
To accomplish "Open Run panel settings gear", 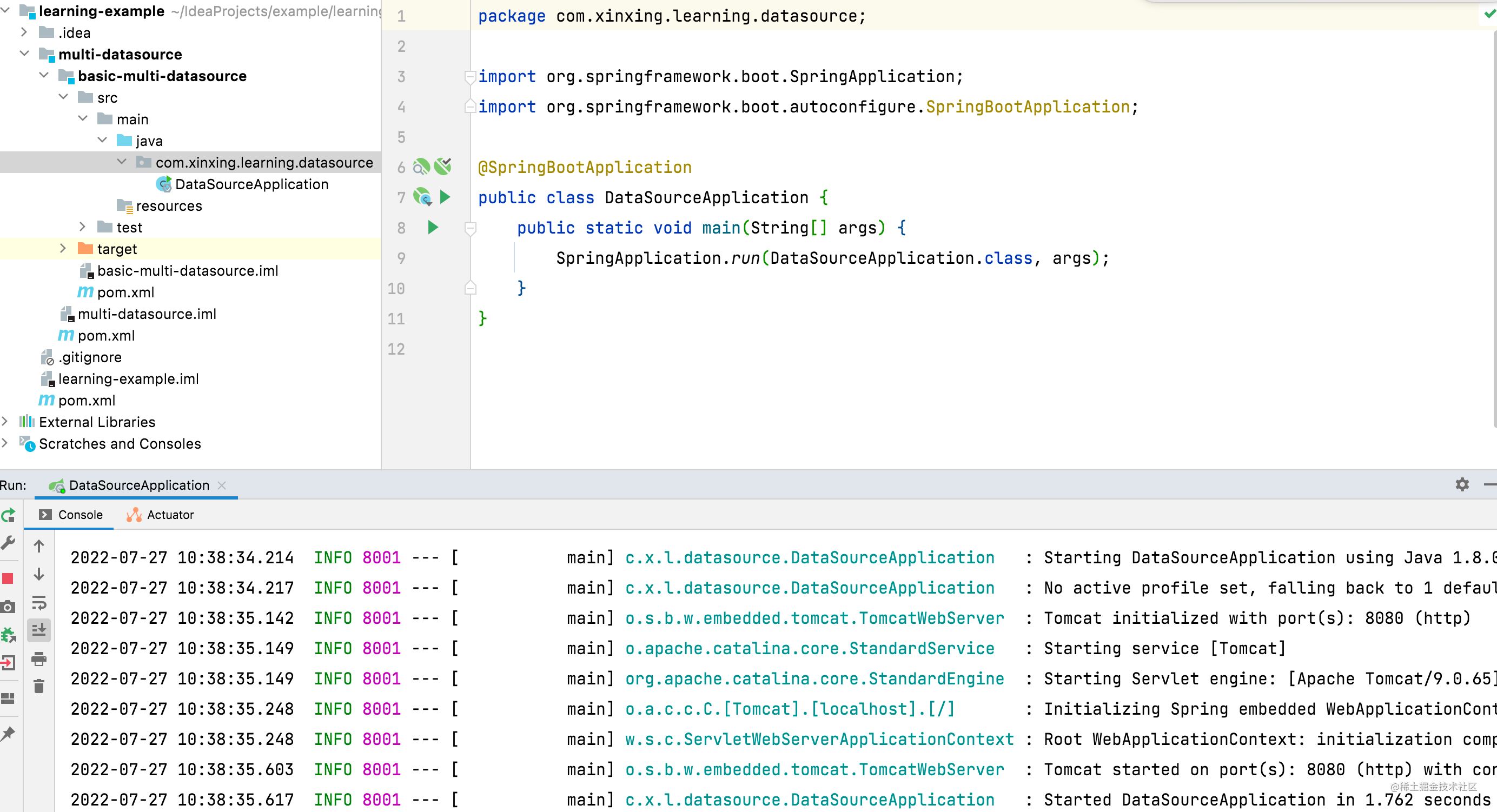I will (1462, 484).
